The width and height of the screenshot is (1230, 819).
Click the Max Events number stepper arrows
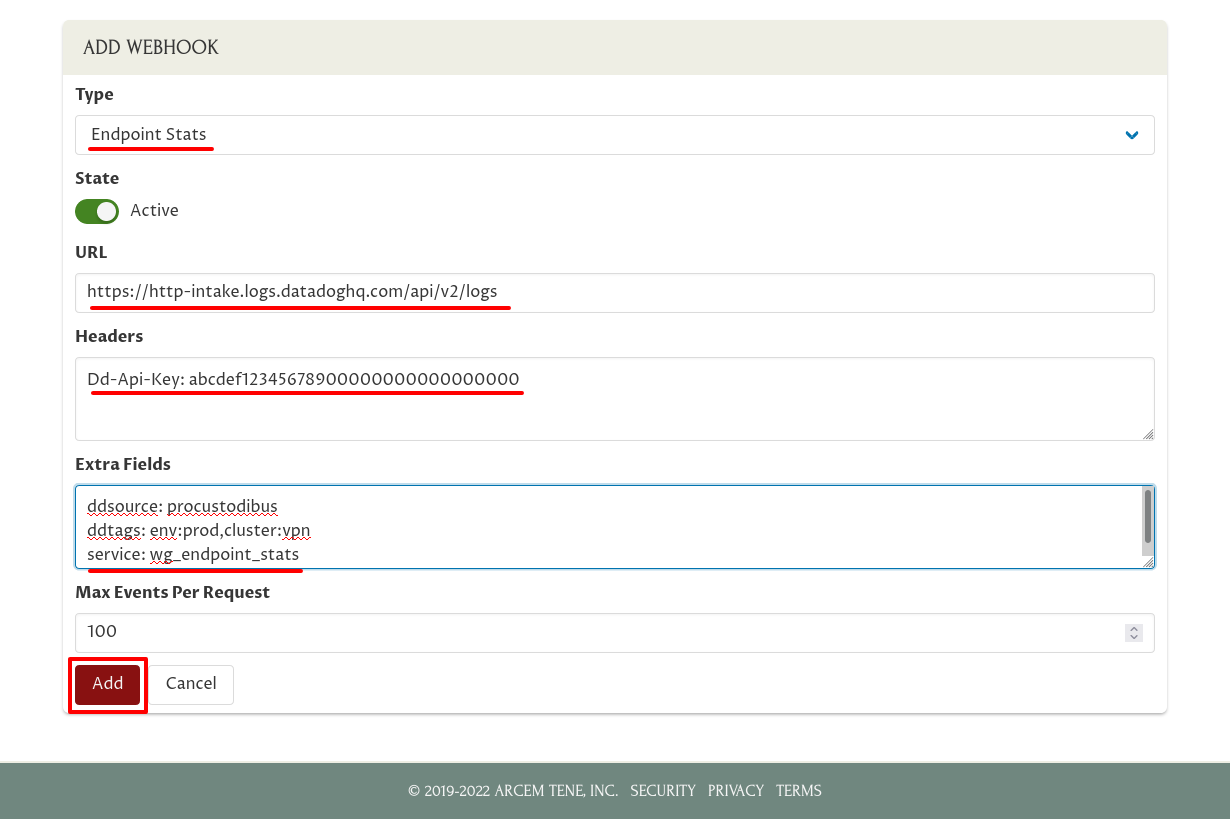pyautogui.click(x=1134, y=633)
